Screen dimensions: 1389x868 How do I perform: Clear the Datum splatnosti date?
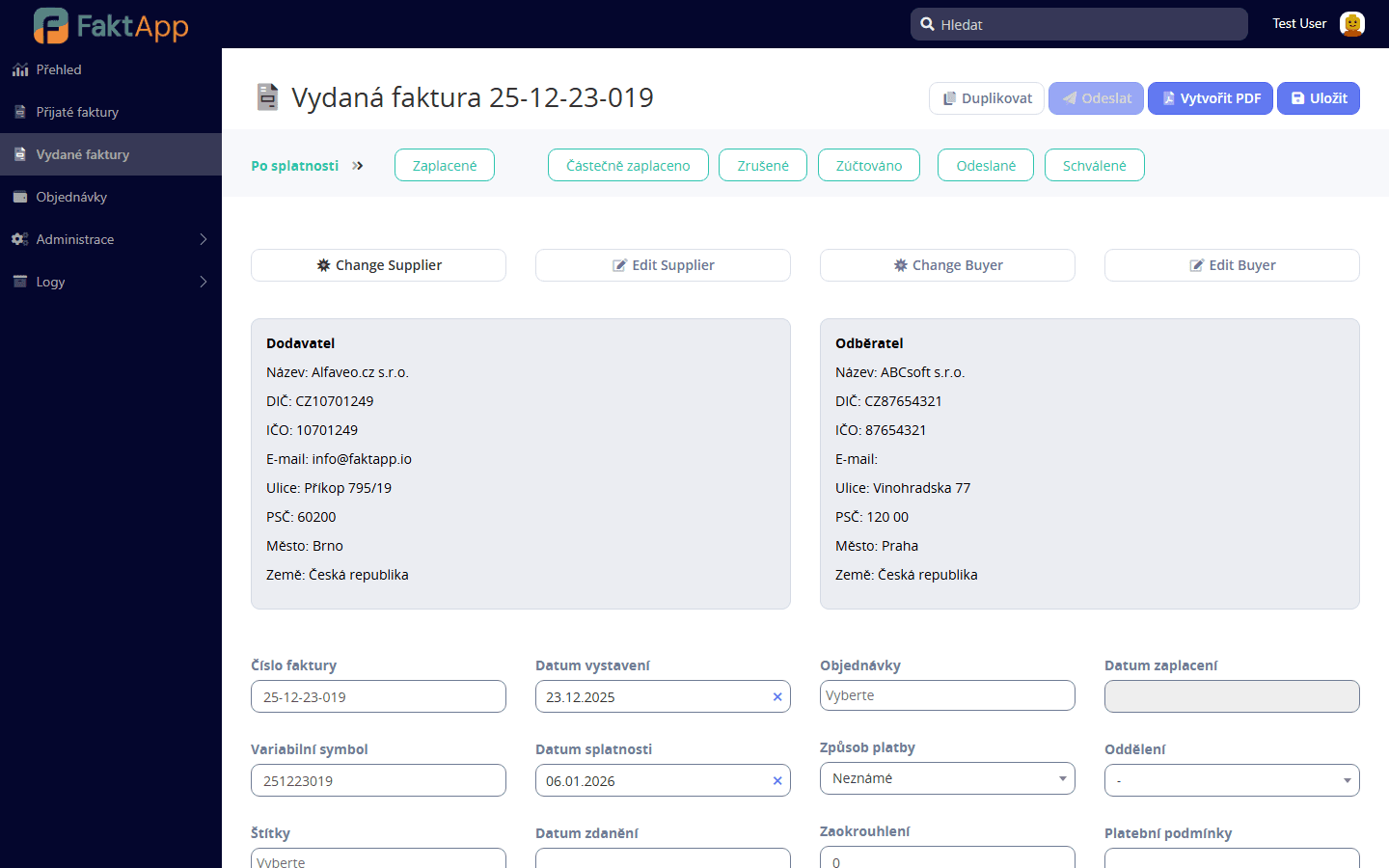[x=777, y=780]
